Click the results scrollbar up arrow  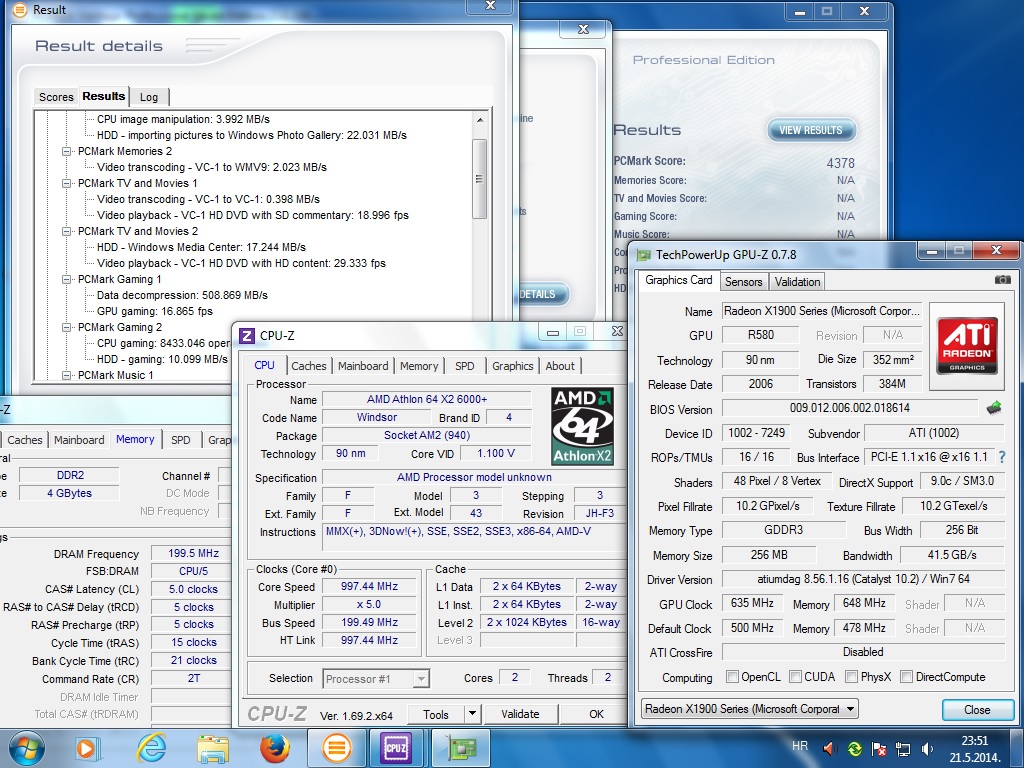pos(479,120)
